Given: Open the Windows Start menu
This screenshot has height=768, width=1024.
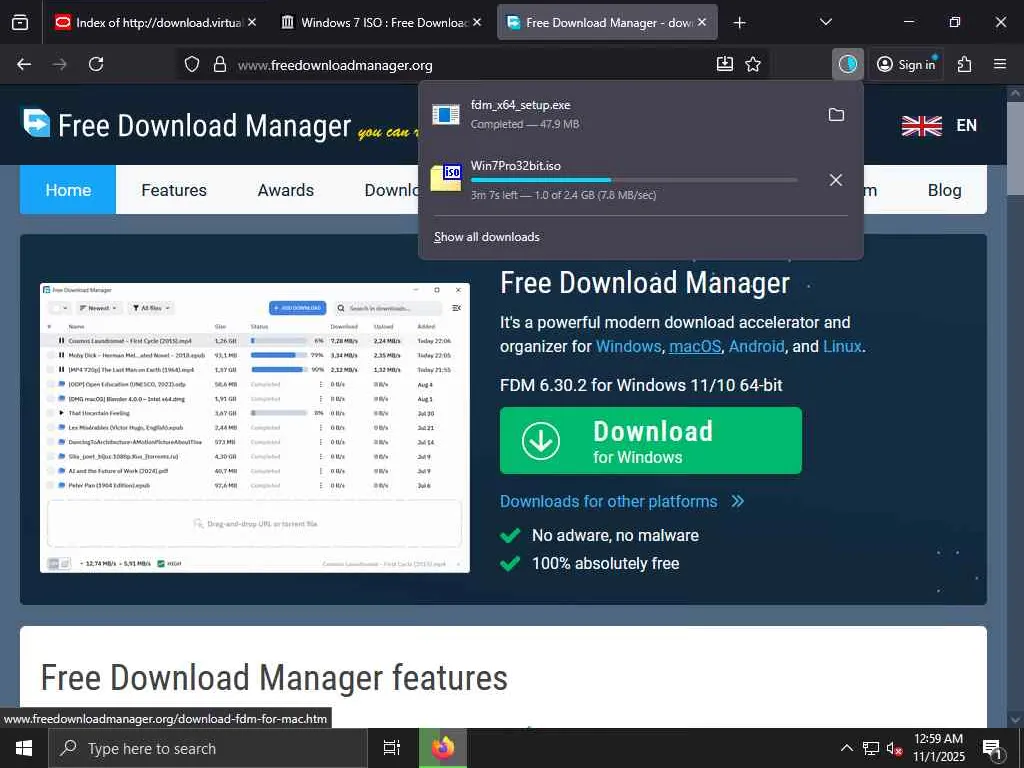Looking at the screenshot, I should click(x=24, y=748).
